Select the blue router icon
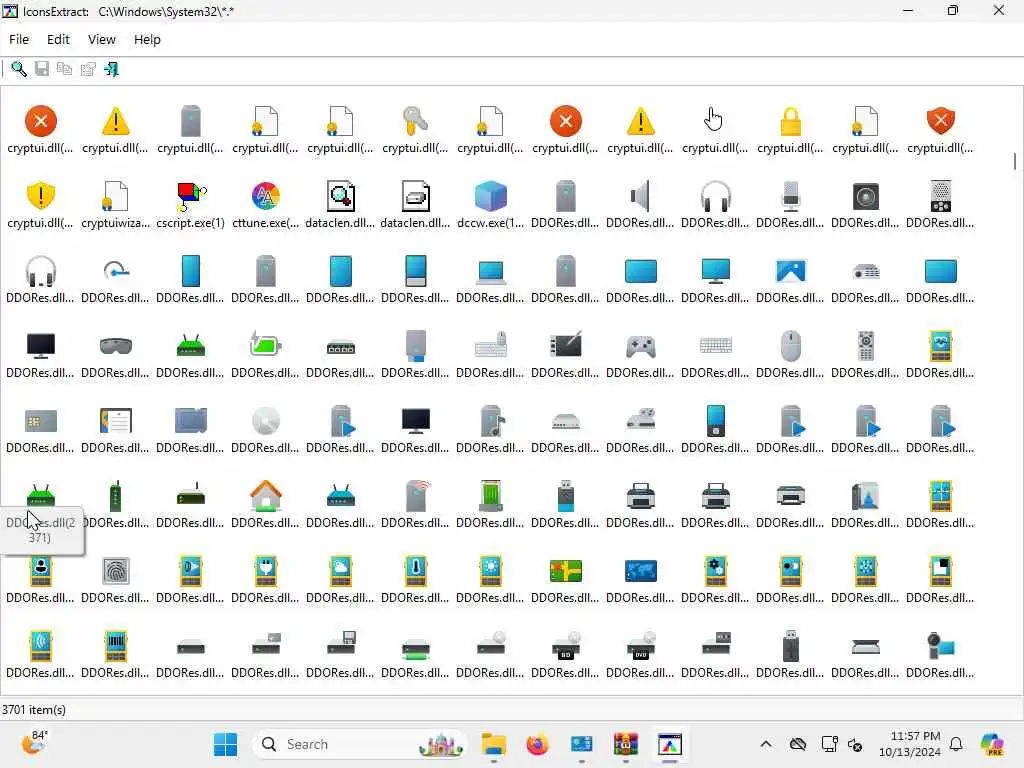Viewport: 1024px width, 768px height. click(x=340, y=496)
